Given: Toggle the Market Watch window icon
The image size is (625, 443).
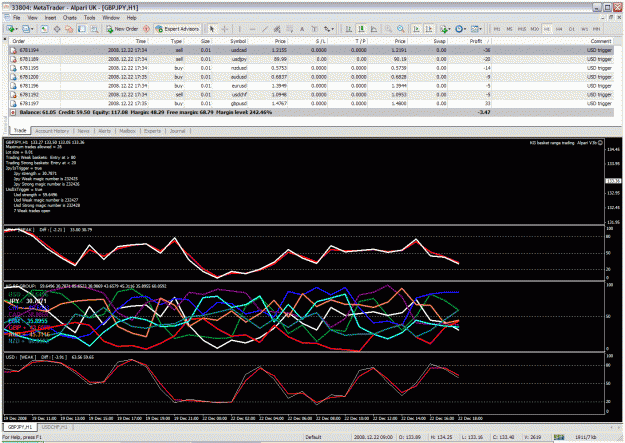Looking at the screenshot, I should click(x=44, y=29).
